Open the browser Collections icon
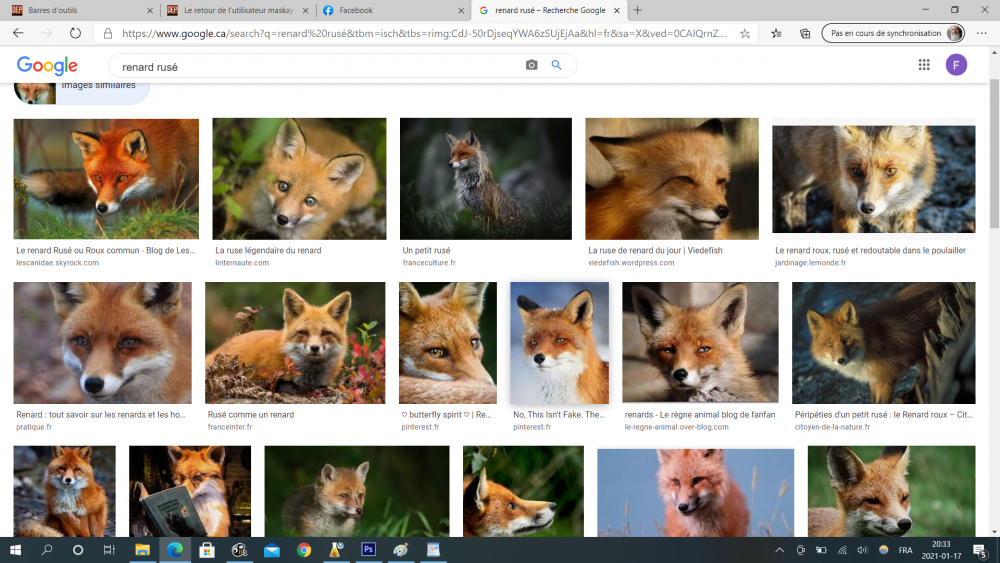 [x=805, y=33]
